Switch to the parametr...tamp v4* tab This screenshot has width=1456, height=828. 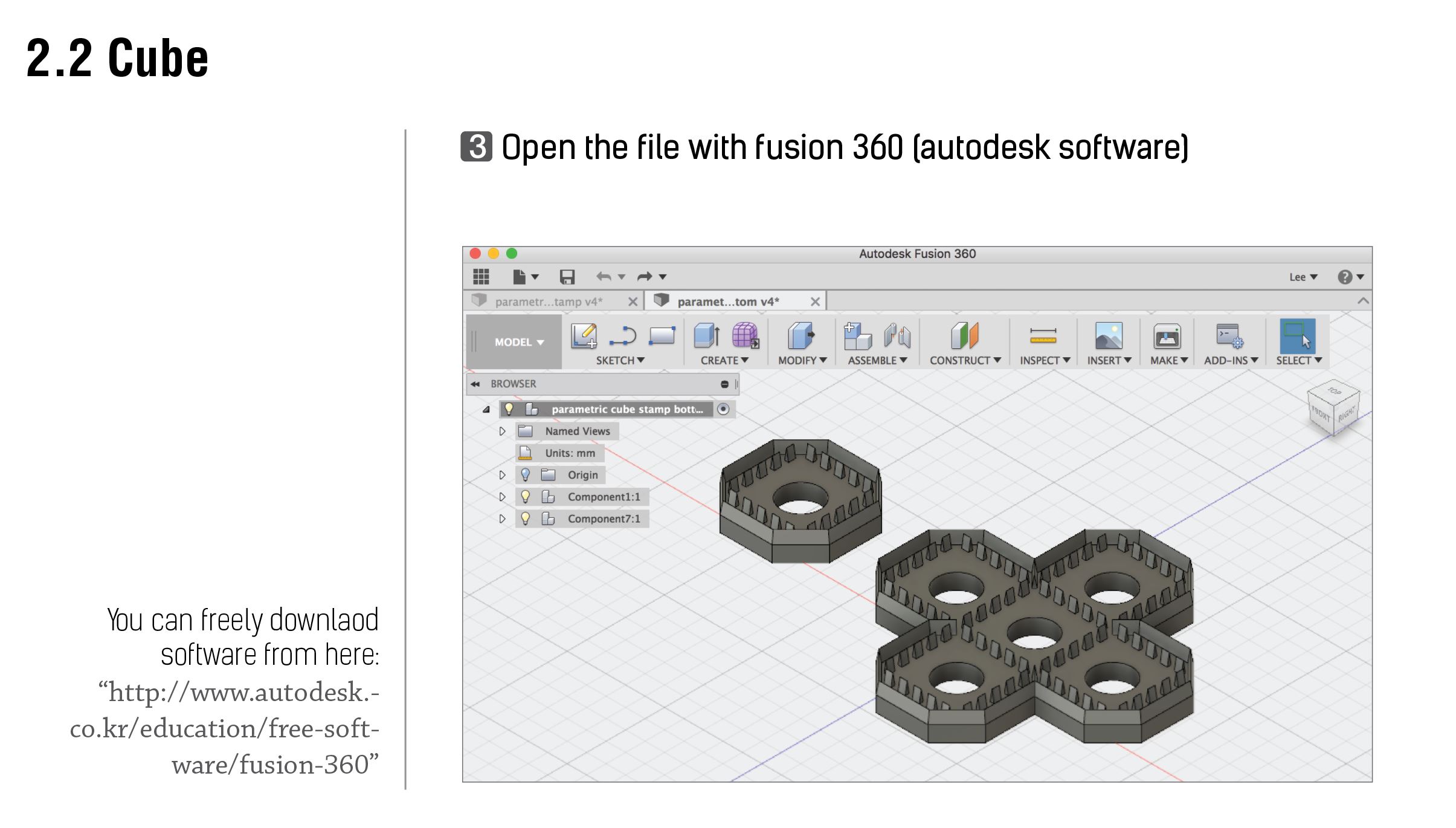click(x=549, y=302)
